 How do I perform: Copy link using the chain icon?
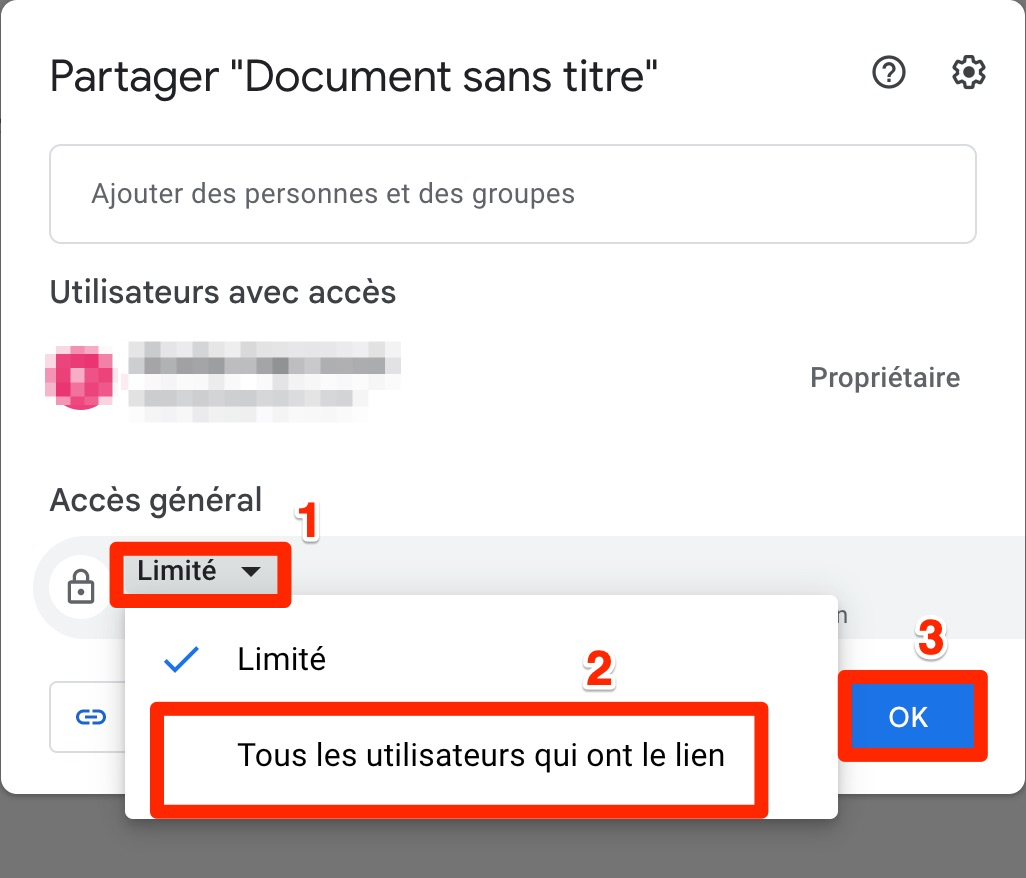91,717
